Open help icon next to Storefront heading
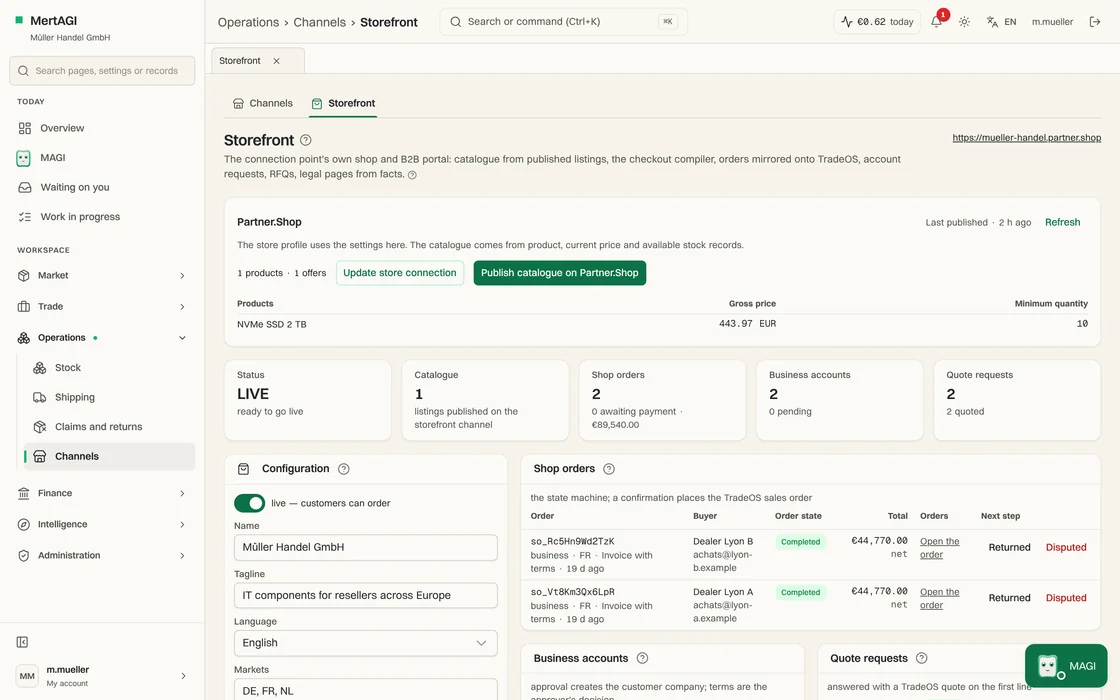 point(306,140)
